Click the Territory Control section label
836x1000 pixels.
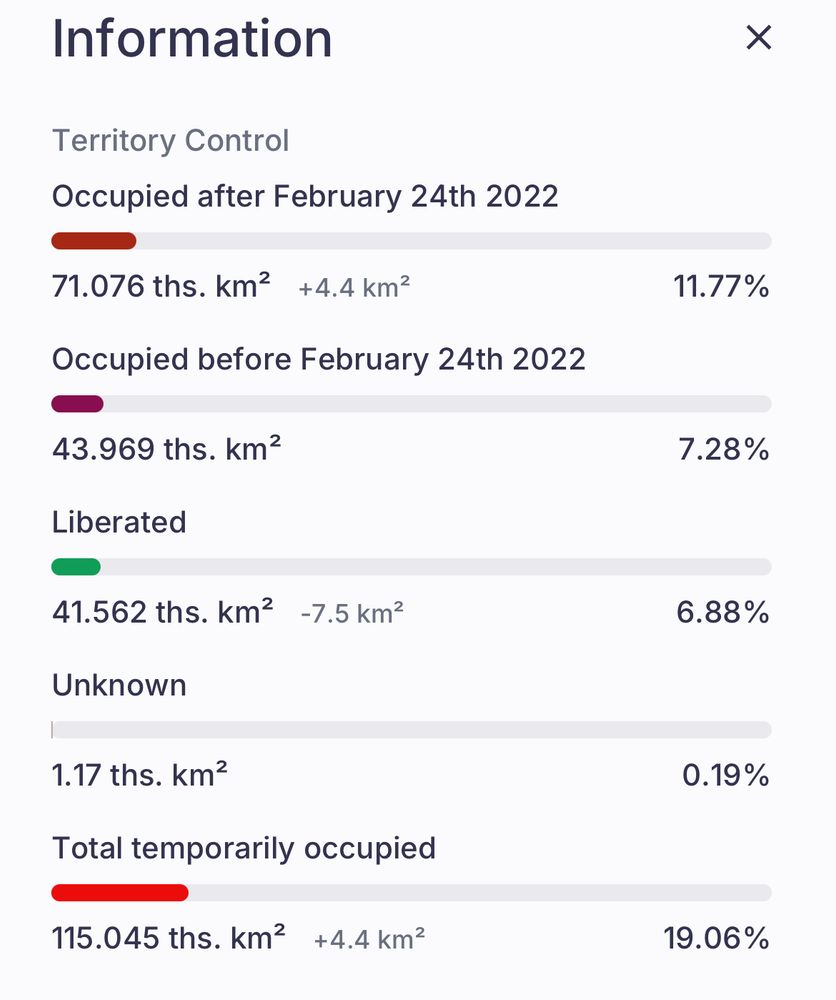tap(170, 141)
